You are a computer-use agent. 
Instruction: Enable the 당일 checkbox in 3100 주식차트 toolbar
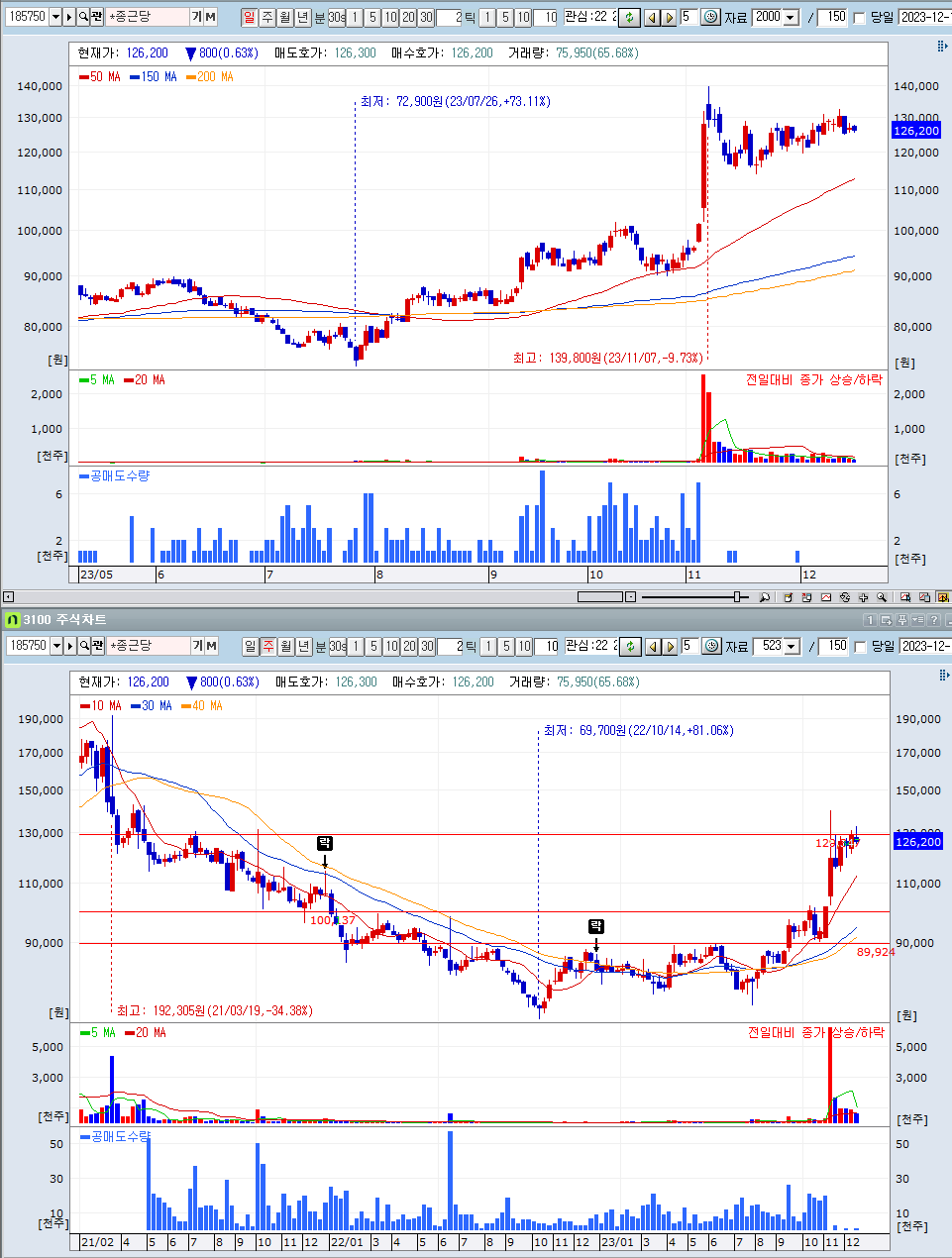tap(860, 646)
